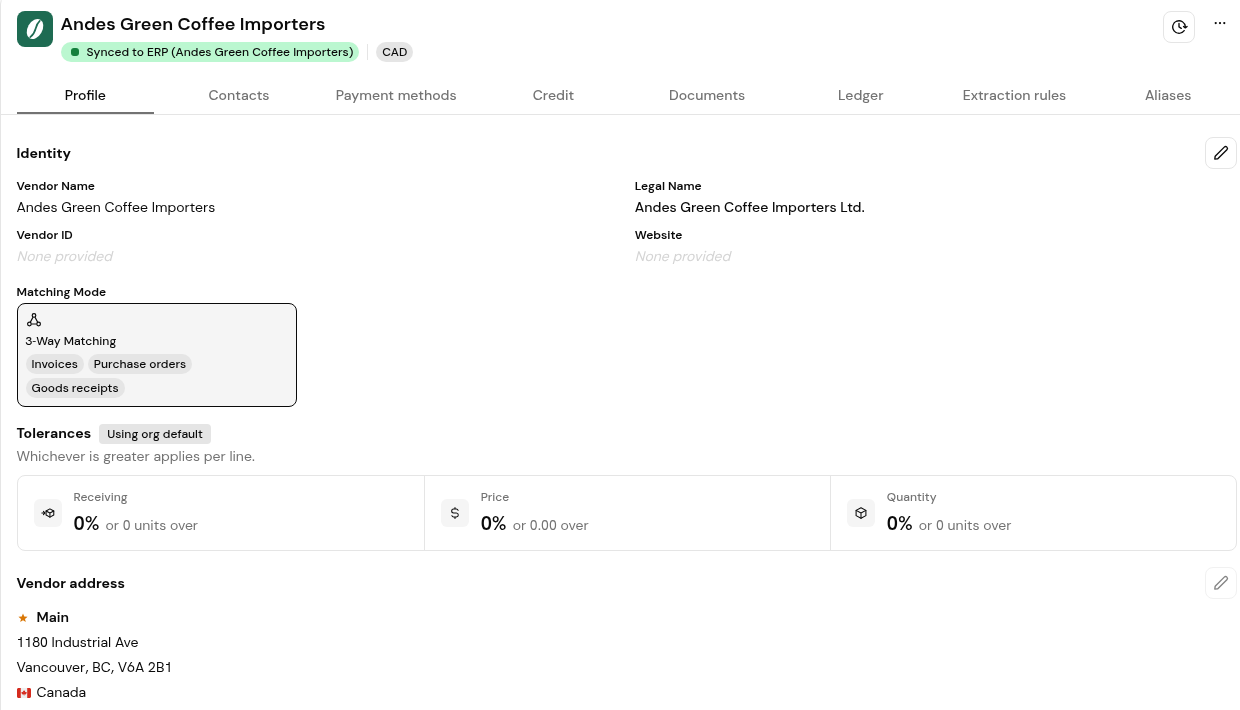Click the Canada flag icon
The height and width of the screenshot is (710, 1240).
point(24,693)
